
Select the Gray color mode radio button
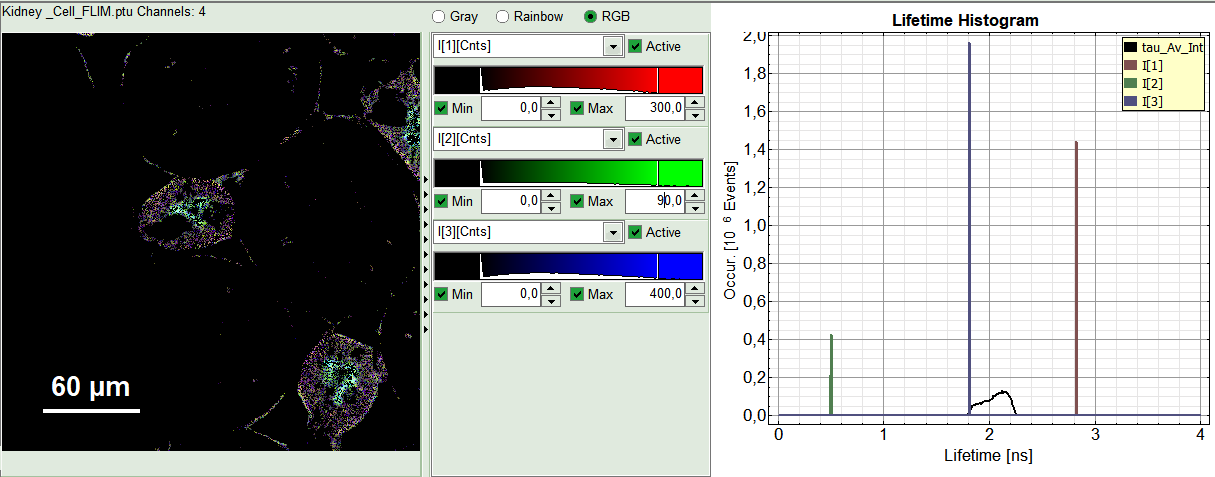[438, 17]
